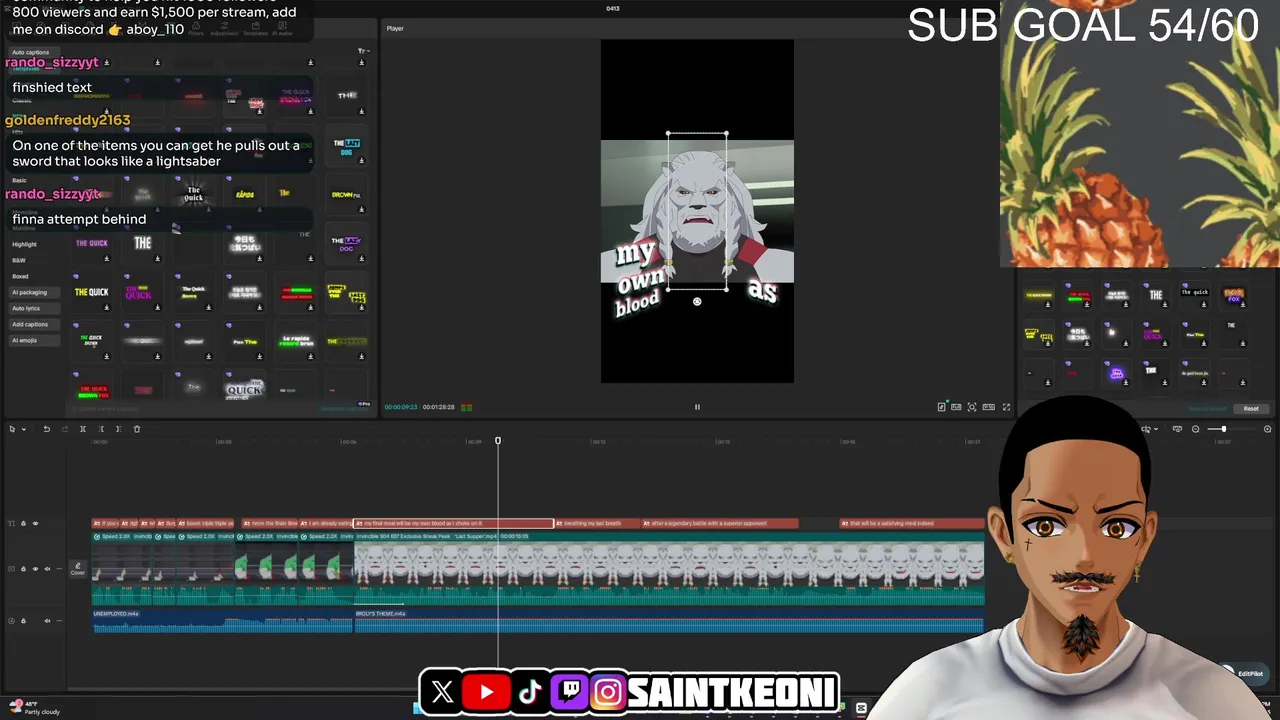Image resolution: width=1280 pixels, height=720 pixels.
Task: Open the Cover editor on the video track
Action: tap(77, 569)
